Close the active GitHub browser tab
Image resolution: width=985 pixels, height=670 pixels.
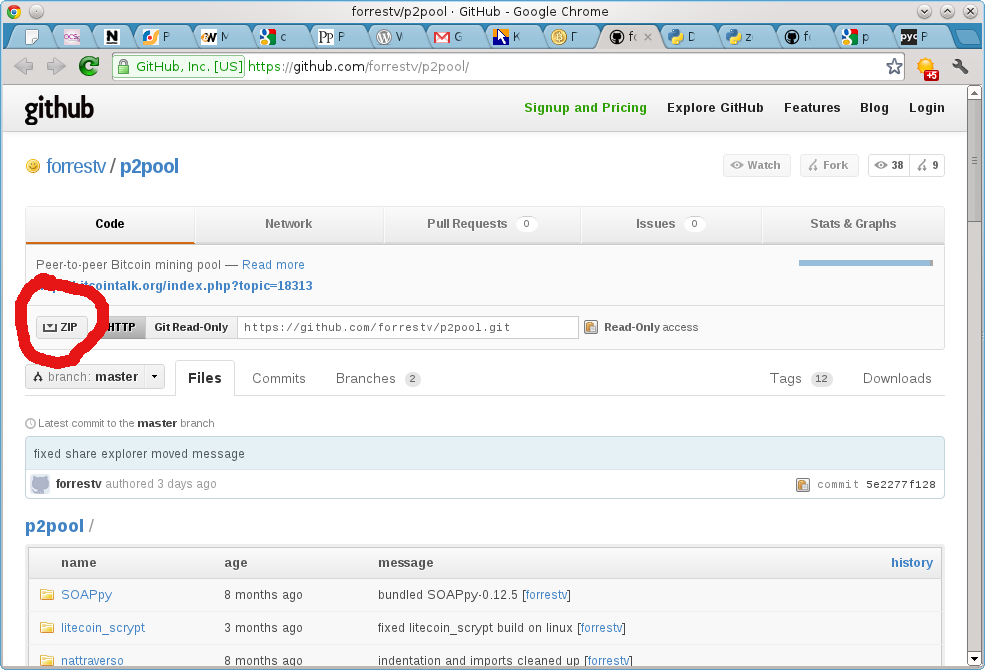[648, 37]
